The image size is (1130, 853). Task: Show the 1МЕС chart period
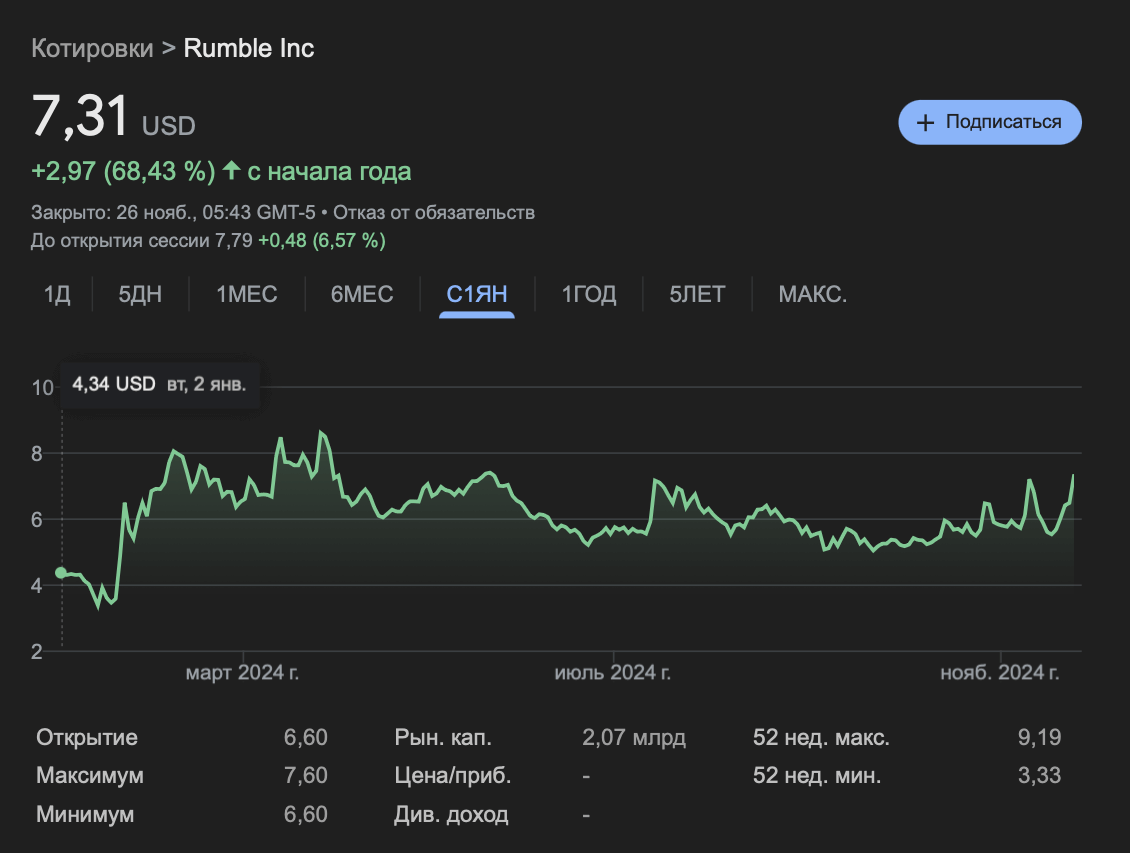click(246, 295)
